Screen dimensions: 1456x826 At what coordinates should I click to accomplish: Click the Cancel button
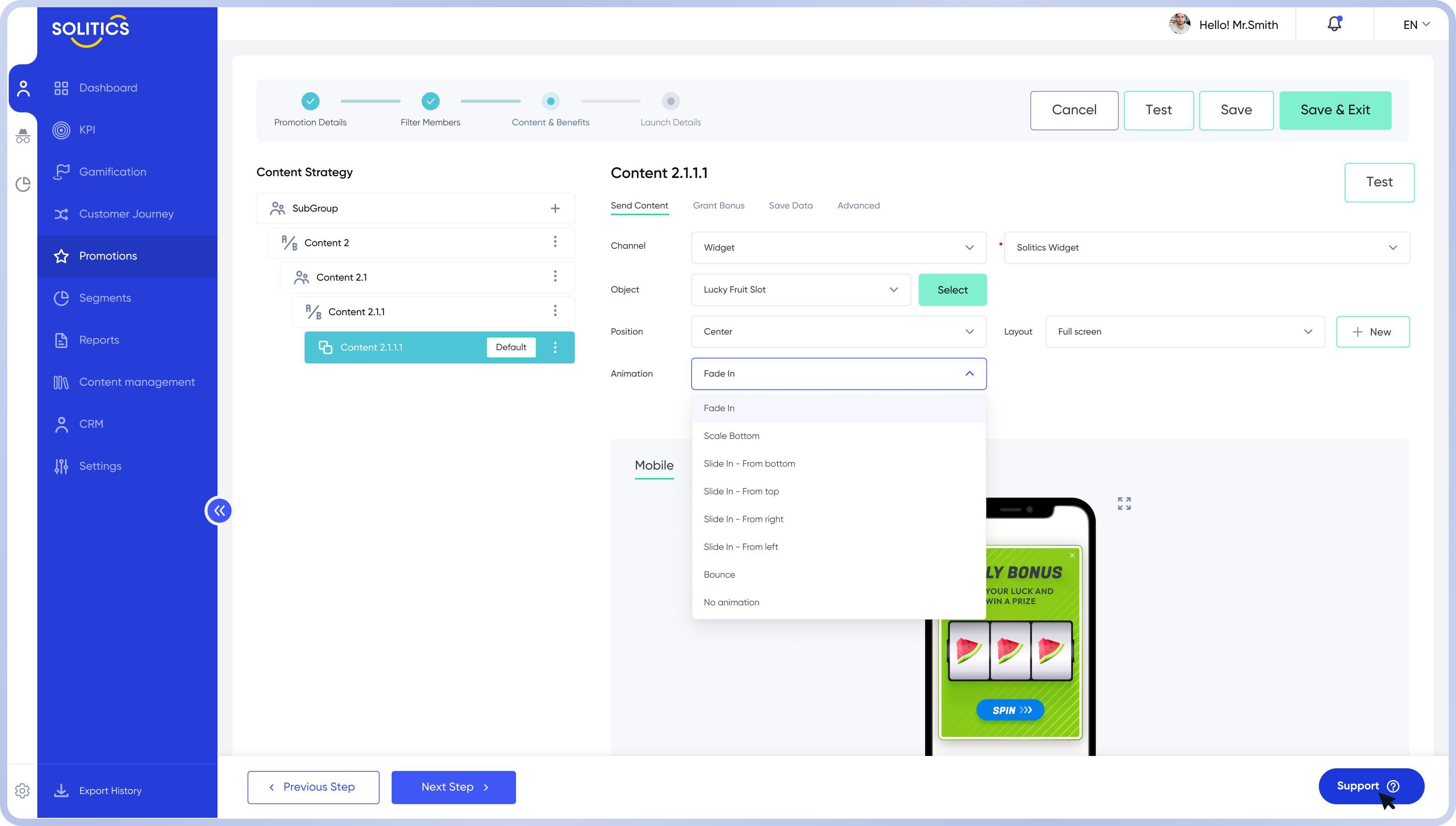pos(1074,110)
